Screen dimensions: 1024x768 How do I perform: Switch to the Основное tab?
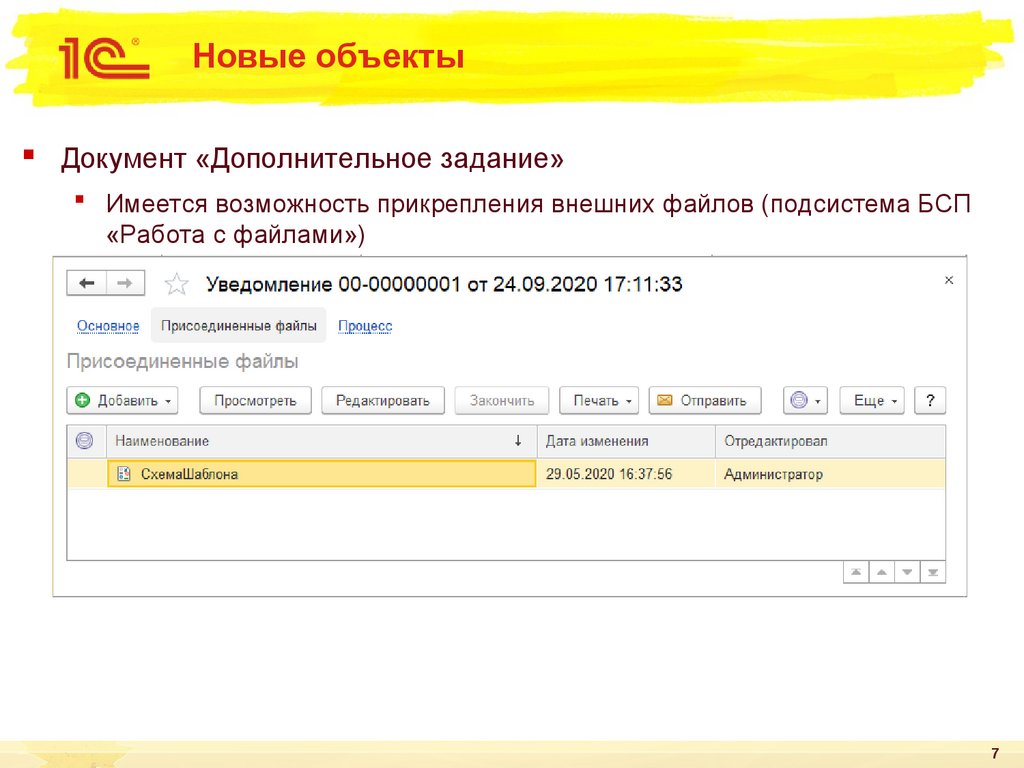(107, 325)
